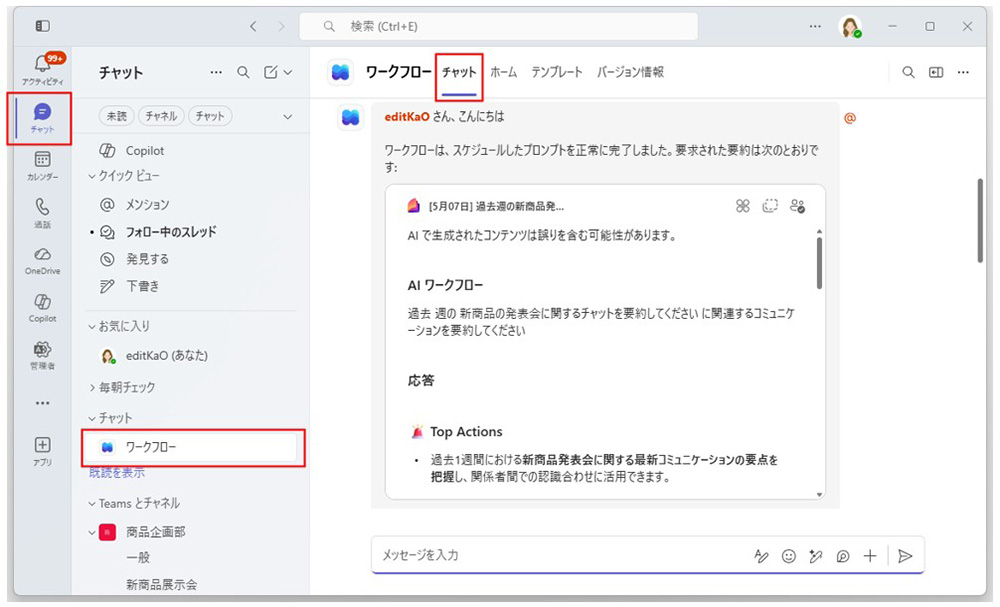This screenshot has width=1000, height=607.
Task: Open title bar settings and more ellipsis
Action: pos(815,26)
